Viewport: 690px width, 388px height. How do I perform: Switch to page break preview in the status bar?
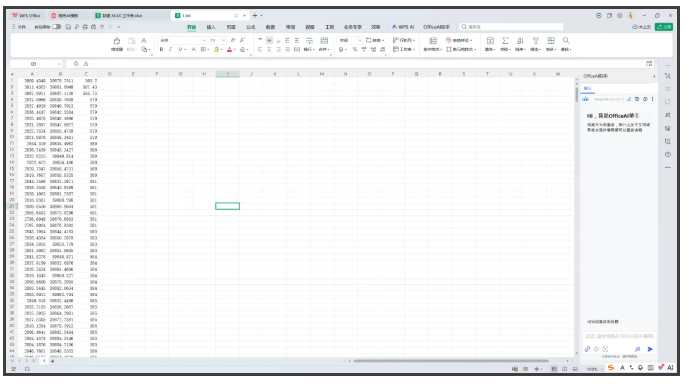click(x=575, y=369)
